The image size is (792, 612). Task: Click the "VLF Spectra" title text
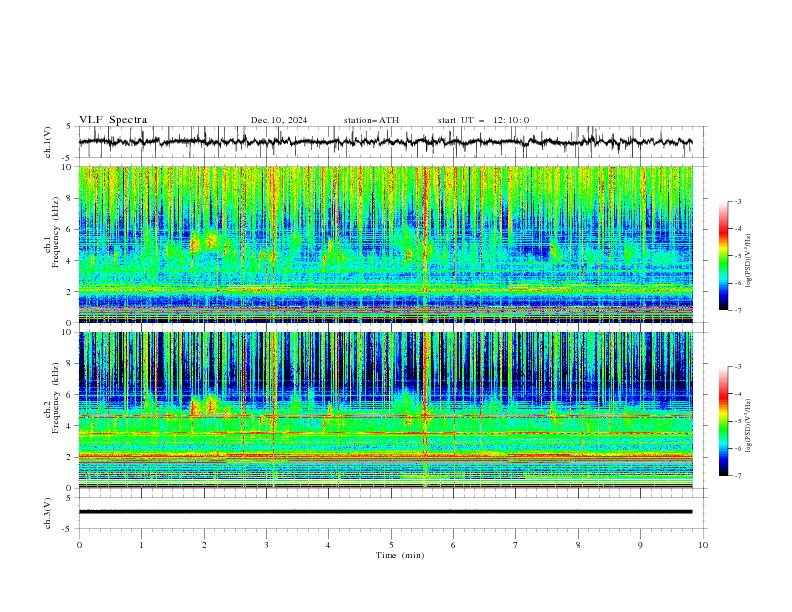(113, 120)
